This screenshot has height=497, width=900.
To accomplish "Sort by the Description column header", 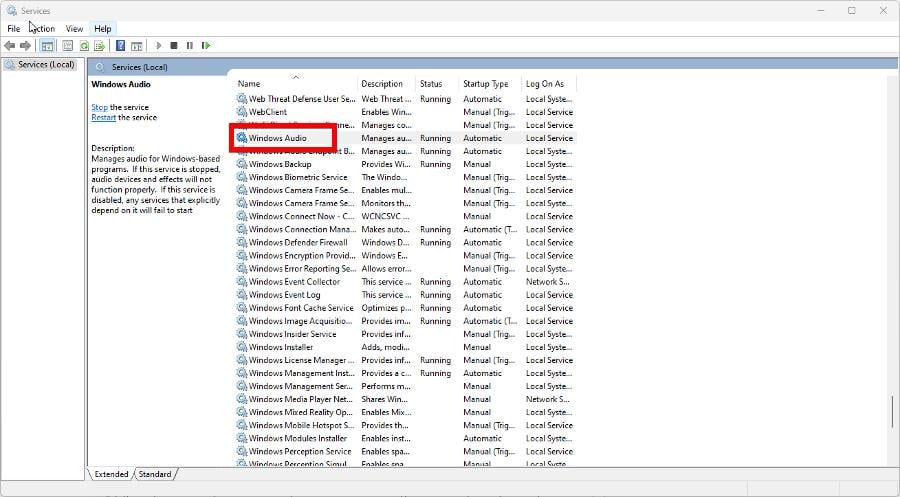I will 387,84.
